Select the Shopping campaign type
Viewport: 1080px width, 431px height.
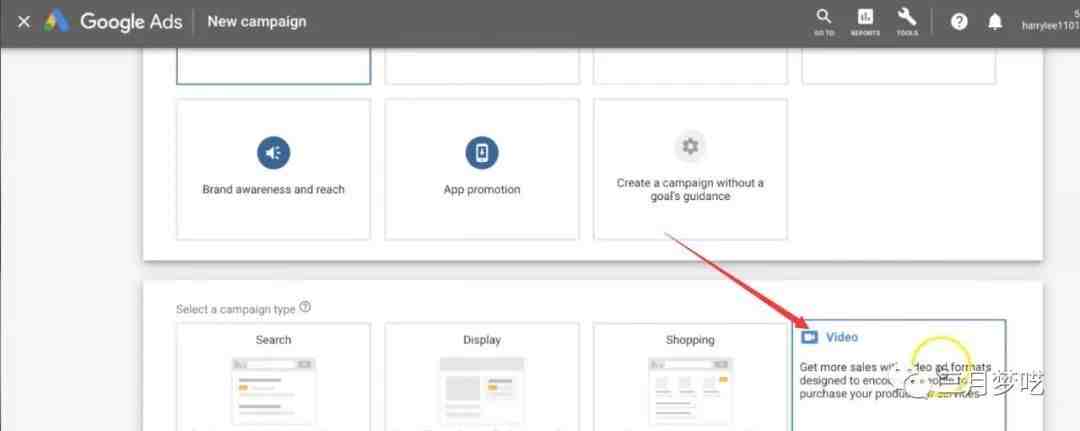tap(690, 340)
